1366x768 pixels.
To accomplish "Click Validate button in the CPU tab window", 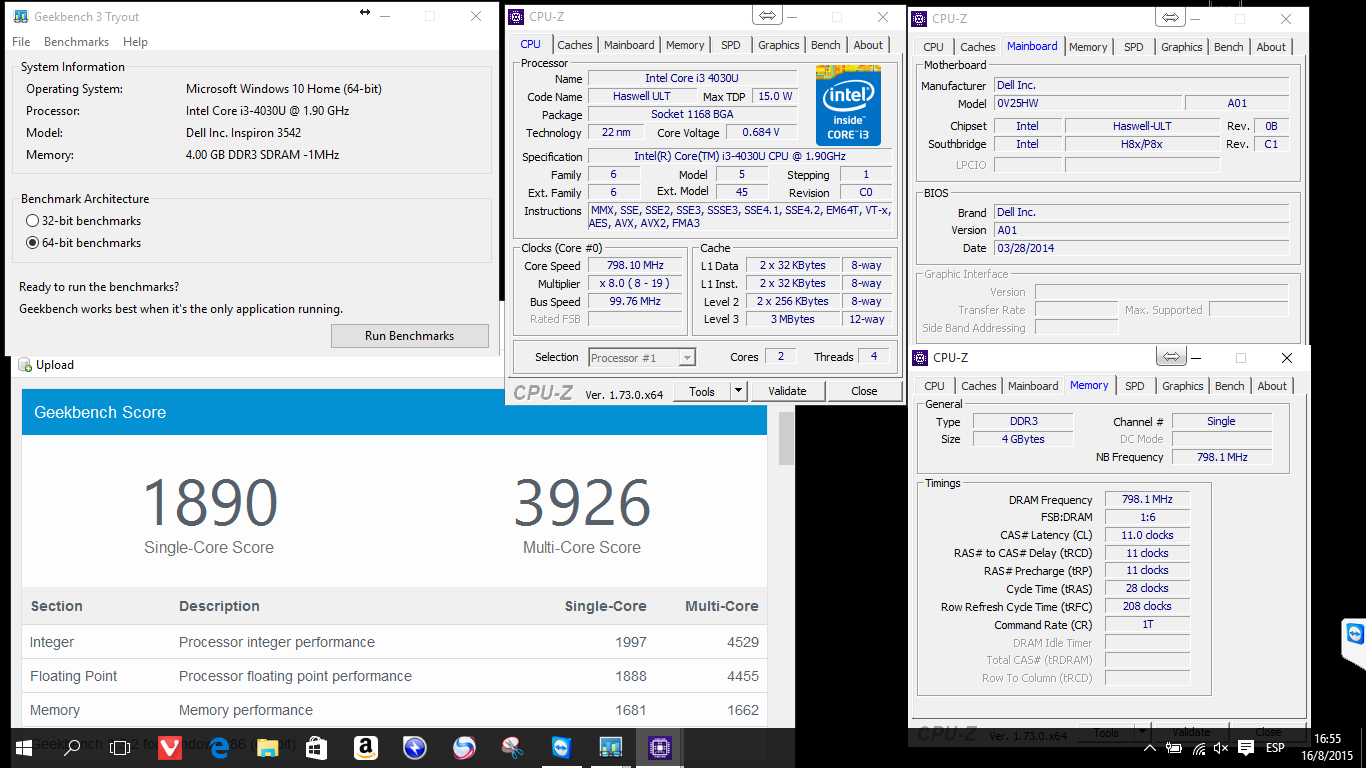I will pyautogui.click(x=787, y=391).
